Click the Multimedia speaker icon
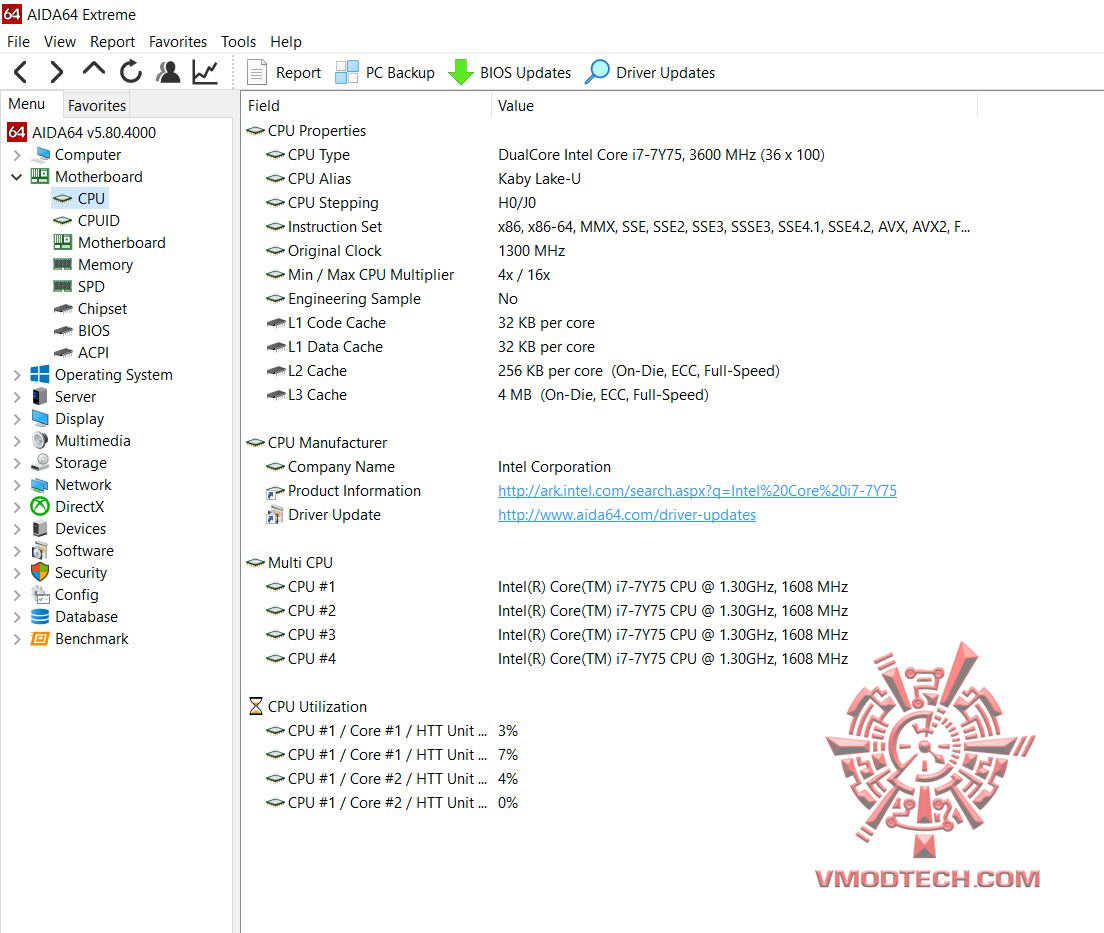Image resolution: width=1104 pixels, height=933 pixels. click(40, 440)
